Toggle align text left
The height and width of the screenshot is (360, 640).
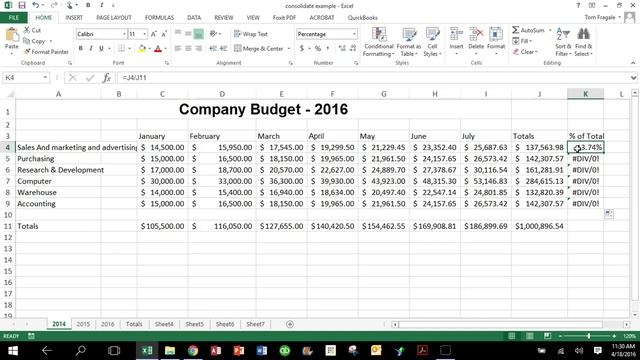click(178, 49)
